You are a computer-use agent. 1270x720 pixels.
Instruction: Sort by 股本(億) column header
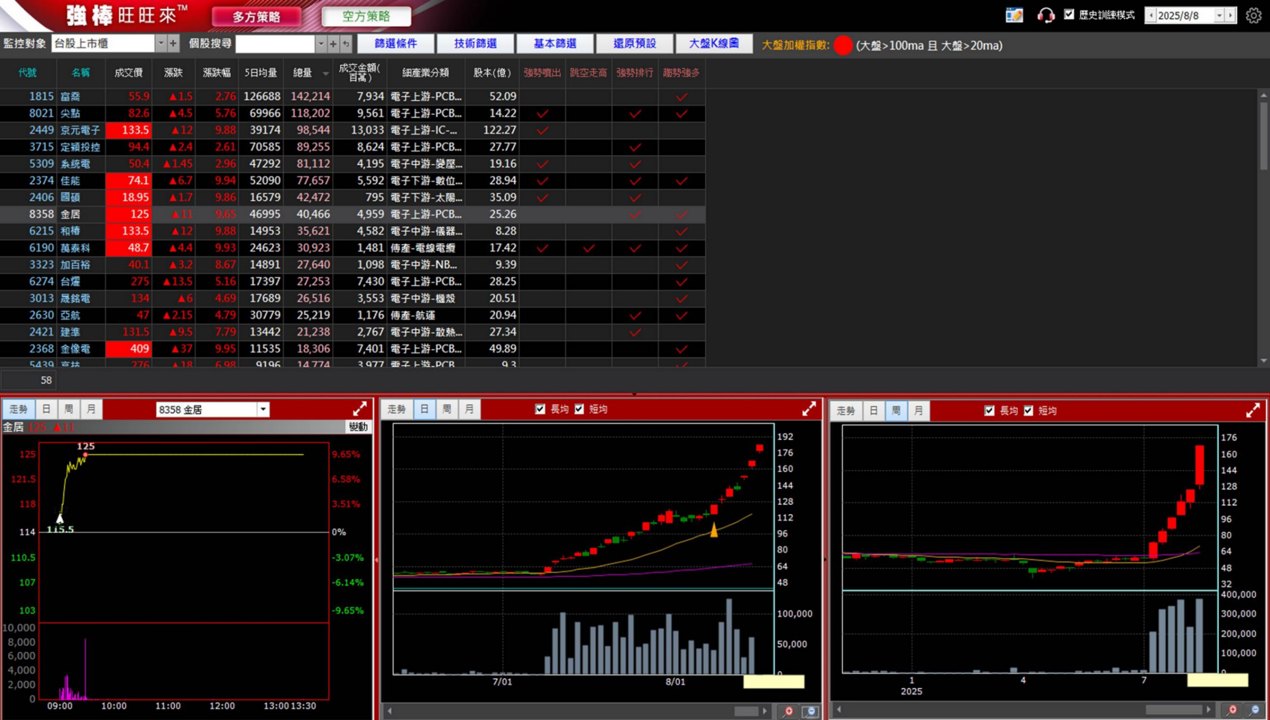tap(491, 73)
